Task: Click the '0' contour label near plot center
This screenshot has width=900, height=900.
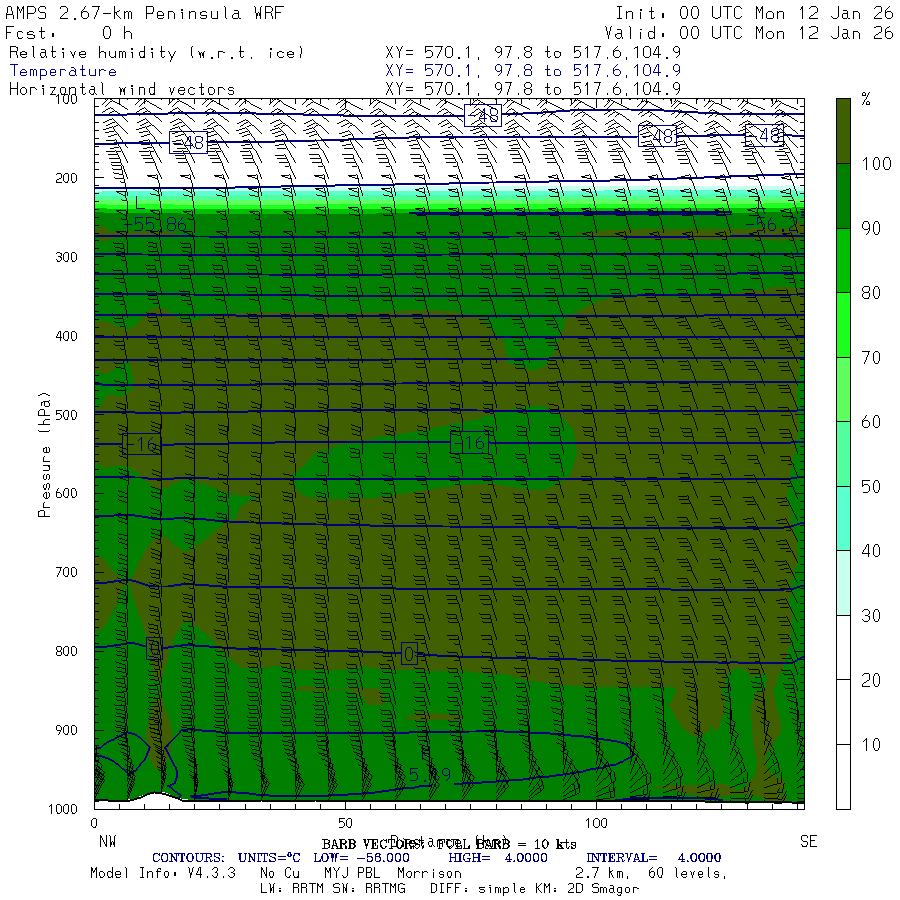Action: 409,654
